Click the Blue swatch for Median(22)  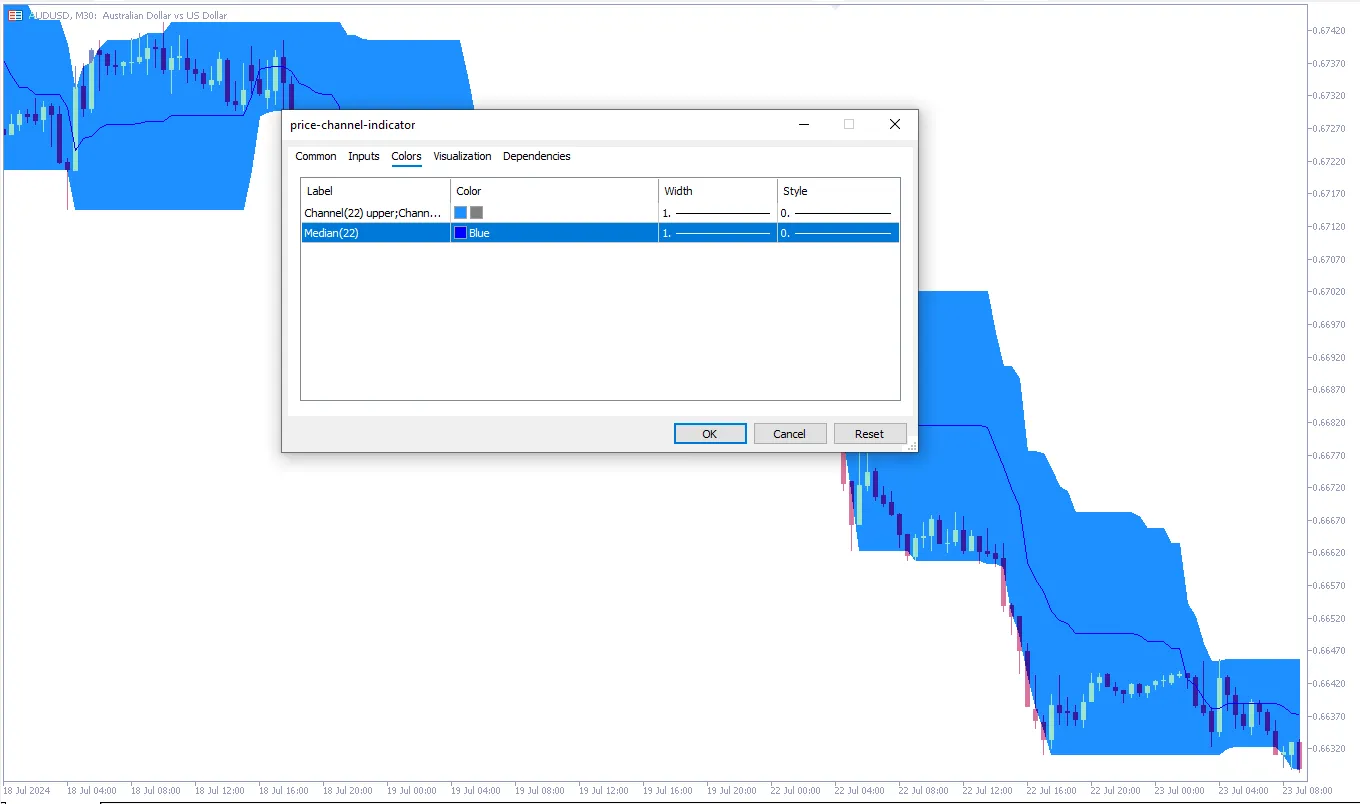(461, 233)
